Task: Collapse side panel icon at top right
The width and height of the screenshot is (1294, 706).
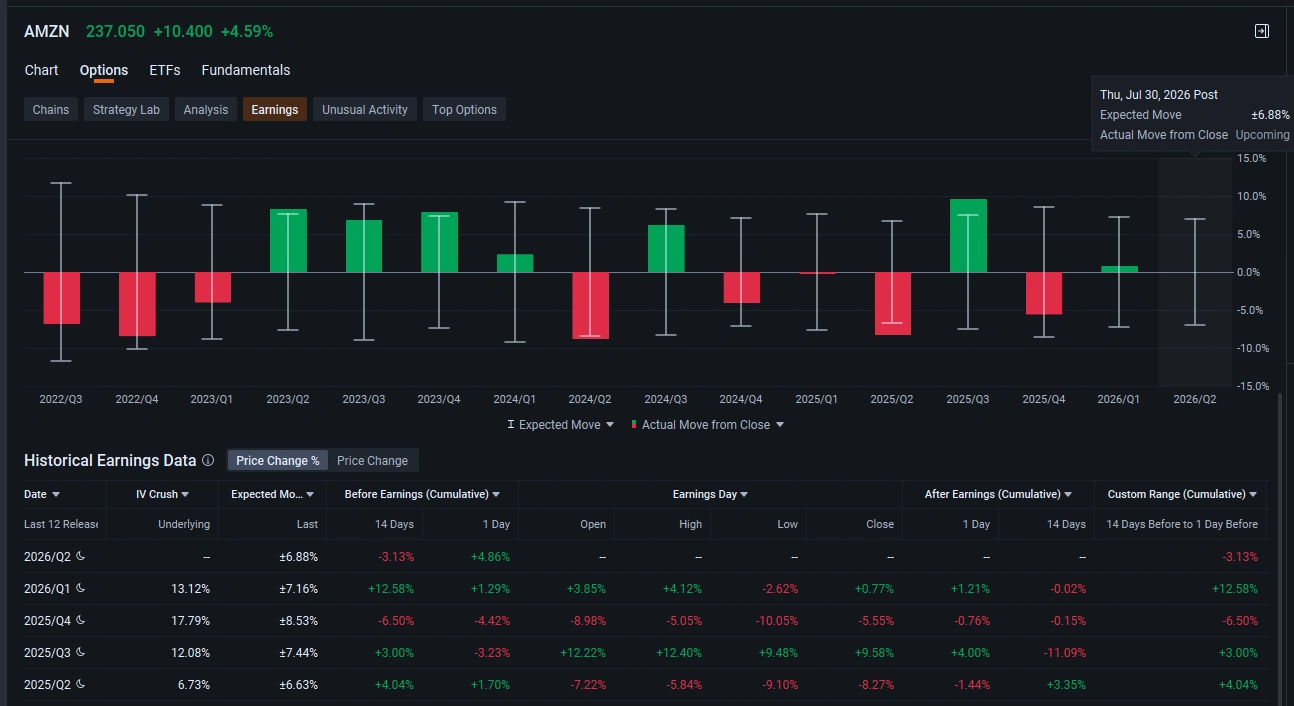Action: click(x=1262, y=31)
